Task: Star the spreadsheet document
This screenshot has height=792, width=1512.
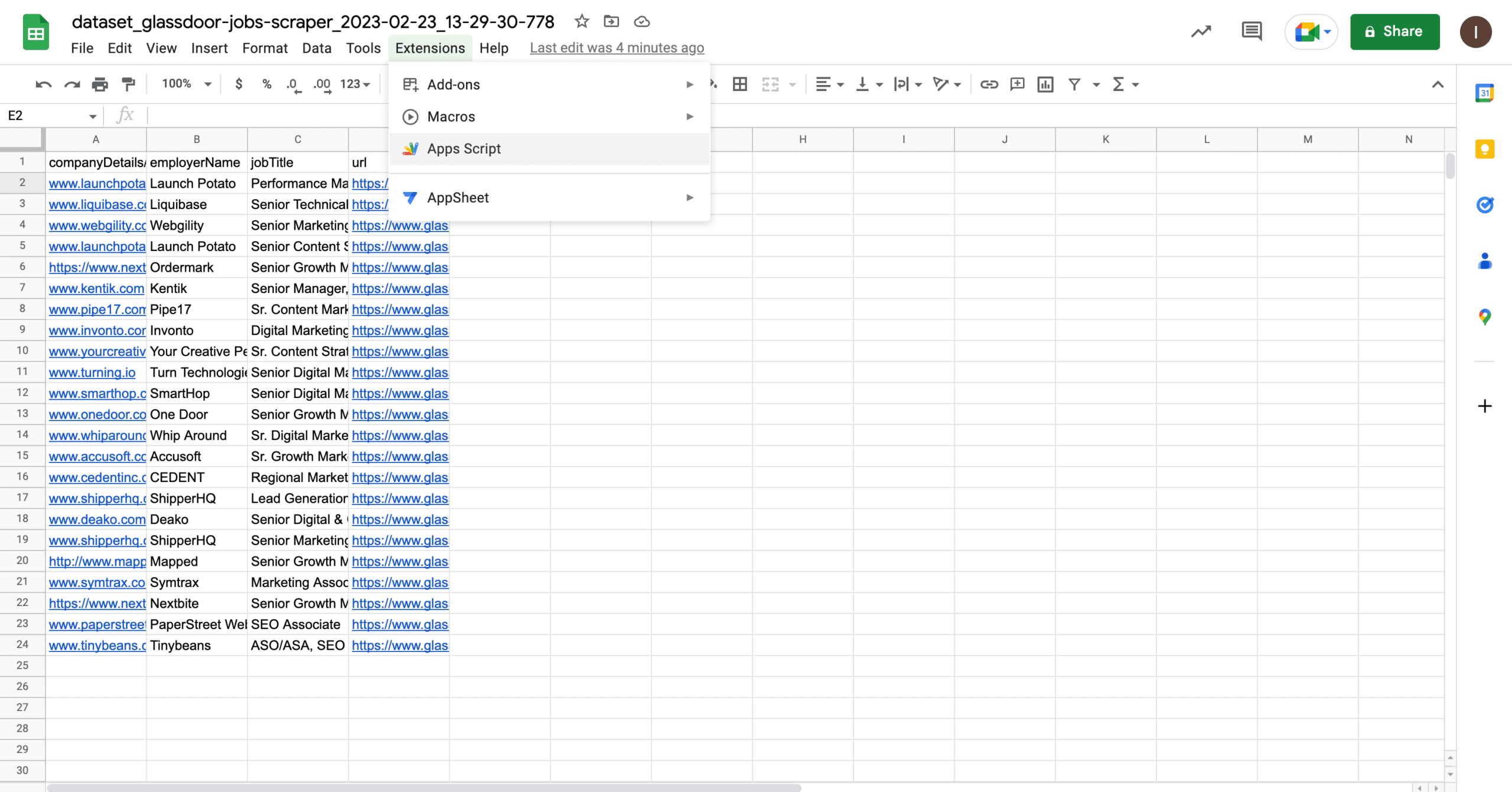Action: click(x=582, y=22)
